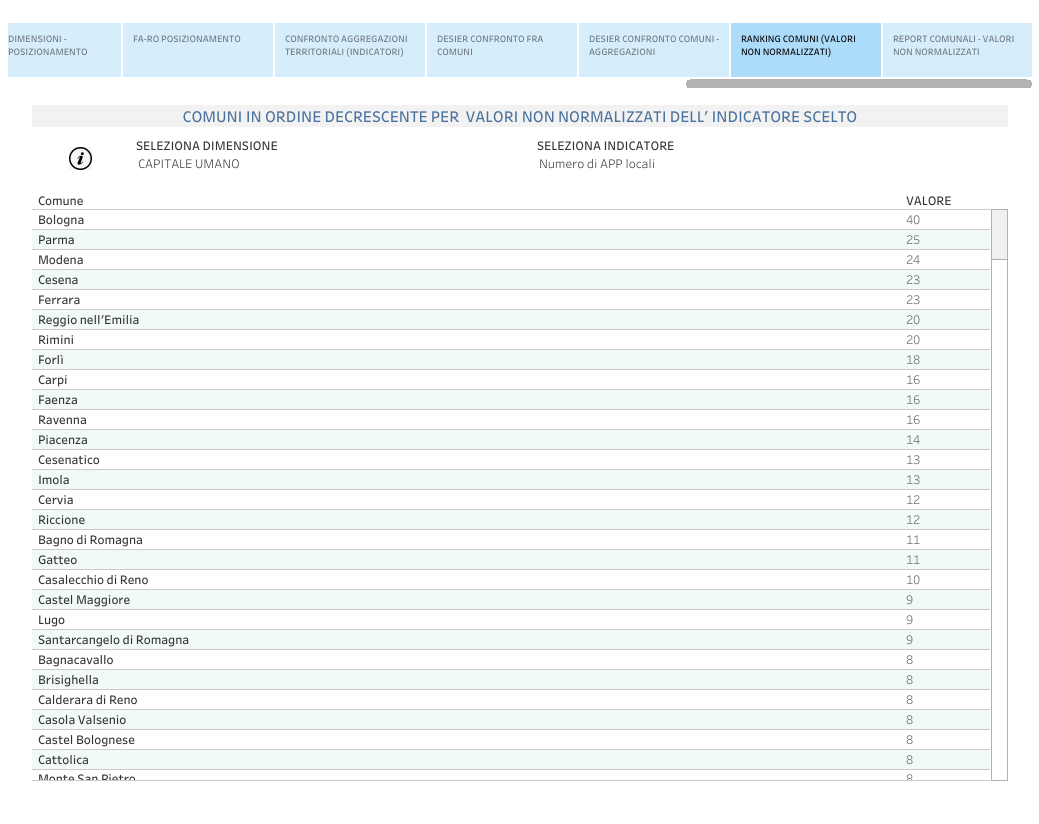Select the Ferrara row

tap(511, 299)
